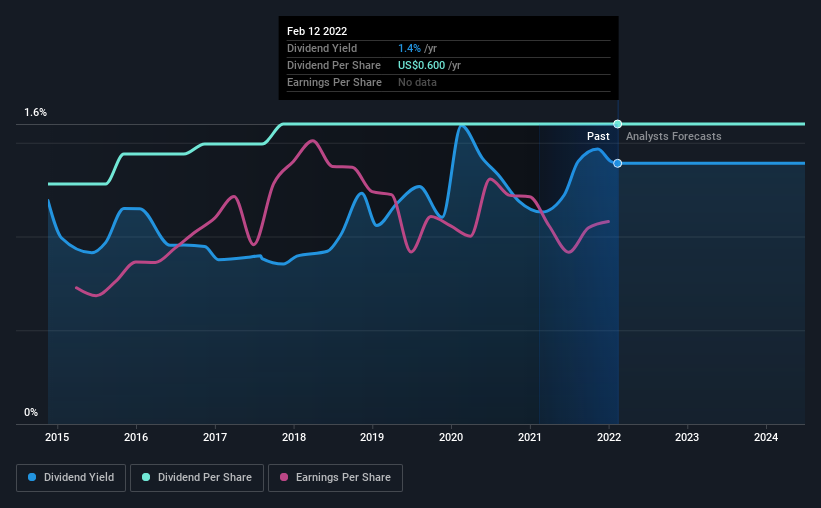Click the 2015 label on the x-axis
The height and width of the screenshot is (508, 821).
[57, 437]
